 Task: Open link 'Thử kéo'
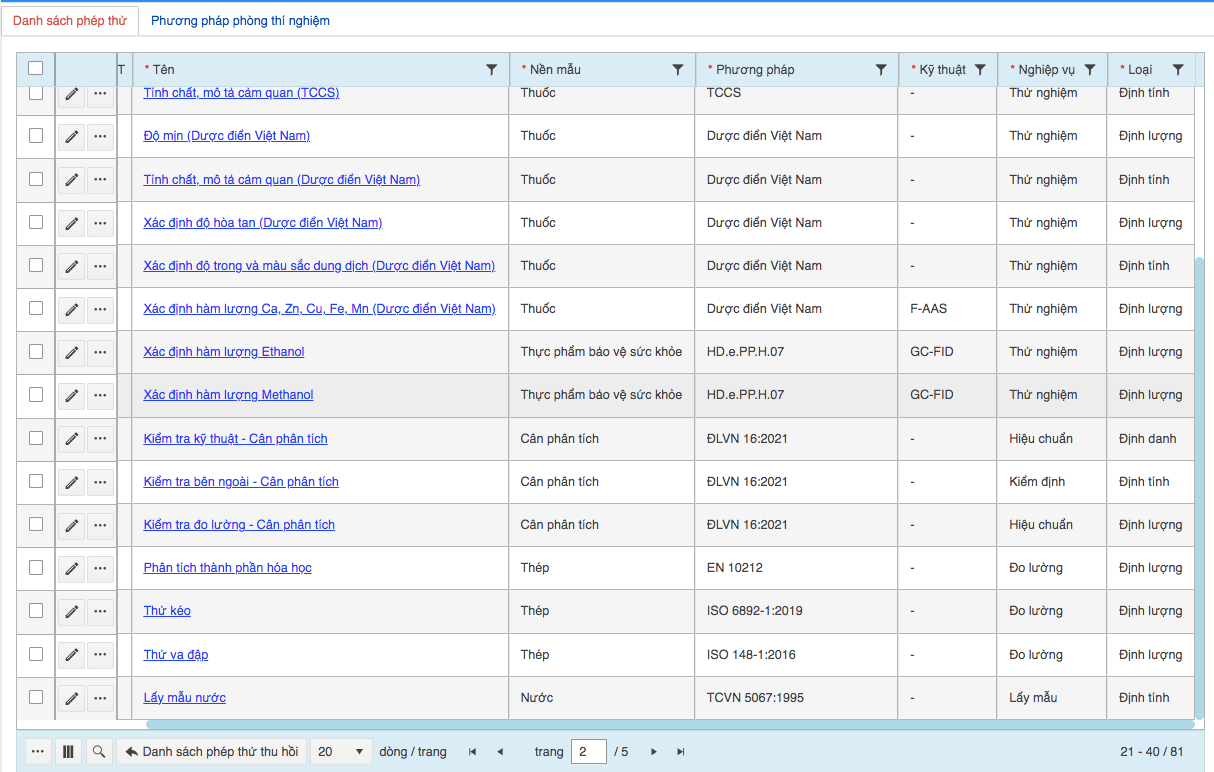point(167,611)
